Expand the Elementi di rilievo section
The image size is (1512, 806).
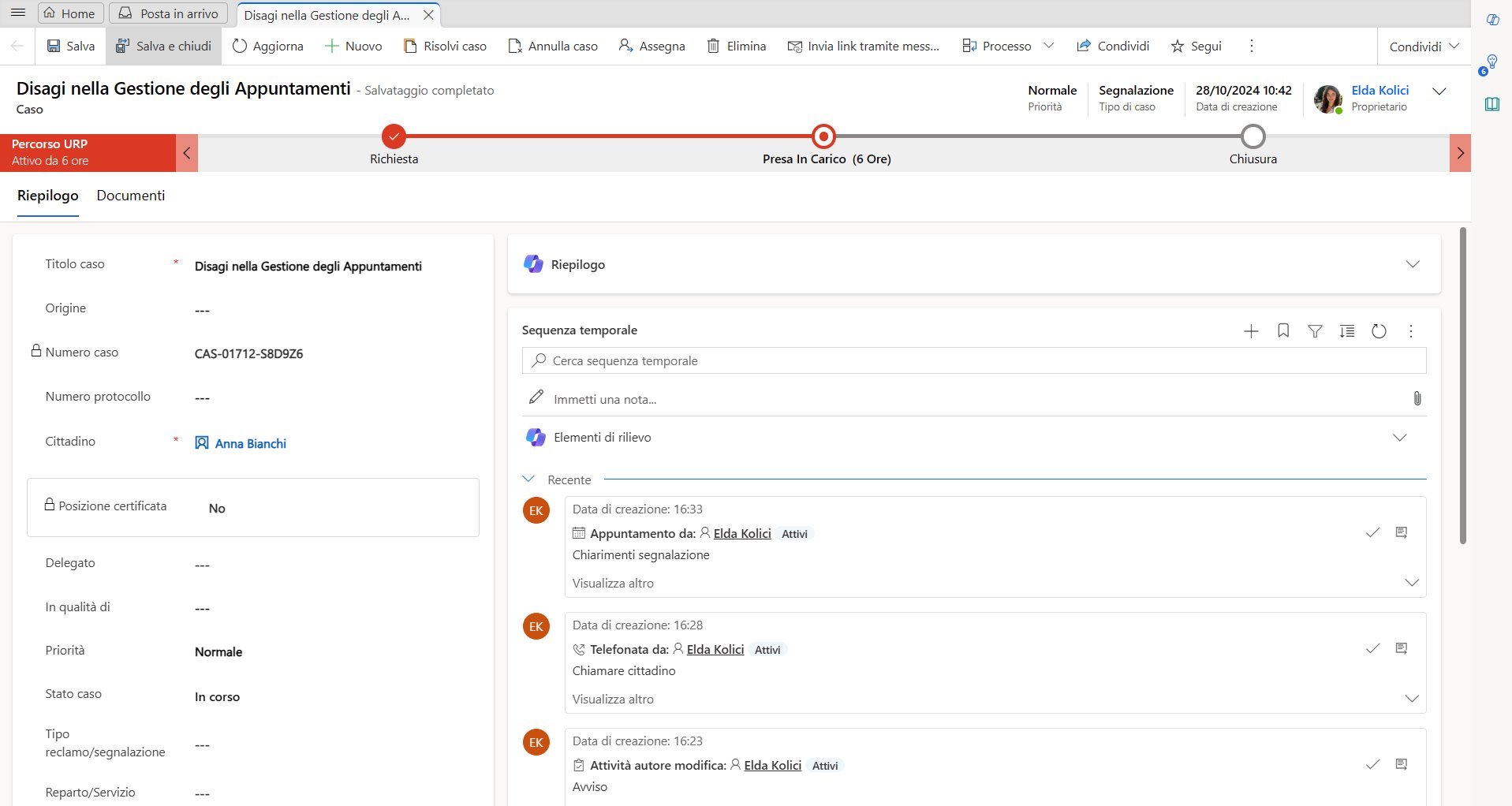tap(1399, 438)
